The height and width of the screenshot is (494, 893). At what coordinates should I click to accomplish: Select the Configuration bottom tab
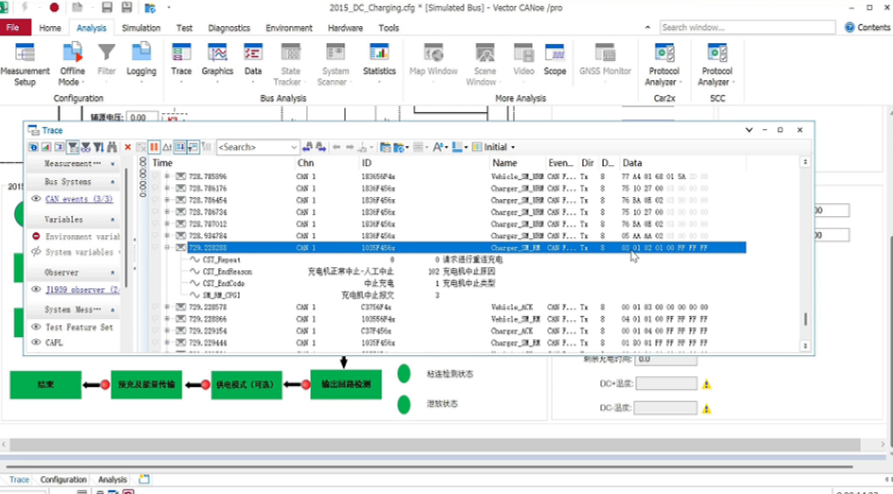[x=63, y=479]
